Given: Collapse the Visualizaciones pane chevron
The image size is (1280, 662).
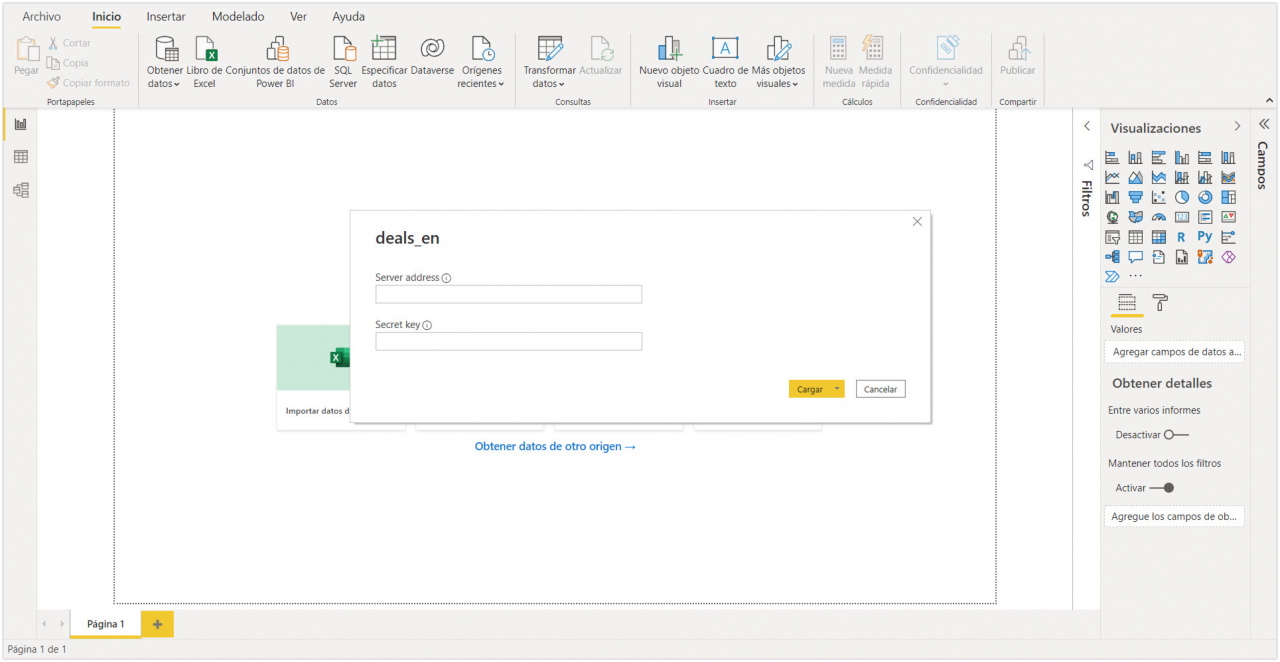Looking at the screenshot, I should [x=1237, y=127].
